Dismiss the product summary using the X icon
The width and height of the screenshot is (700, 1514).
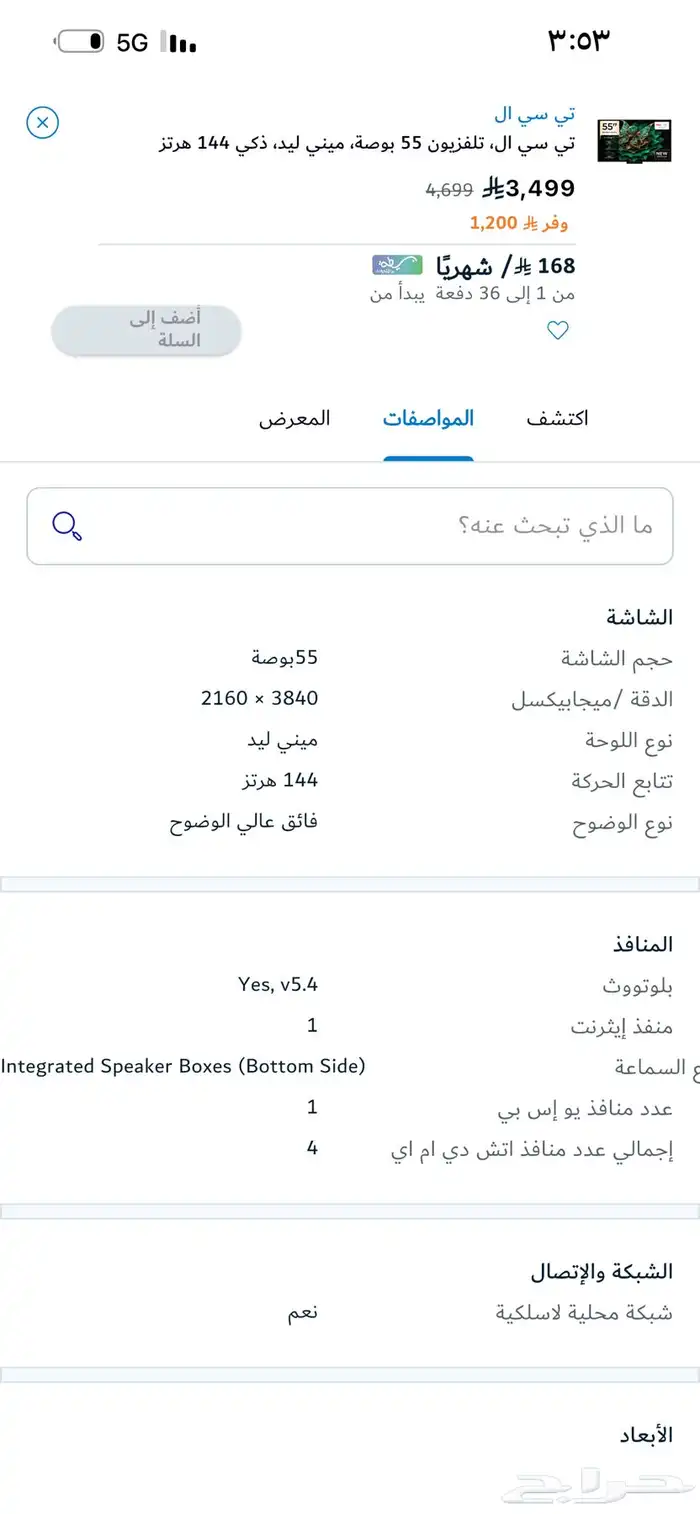(x=42, y=123)
